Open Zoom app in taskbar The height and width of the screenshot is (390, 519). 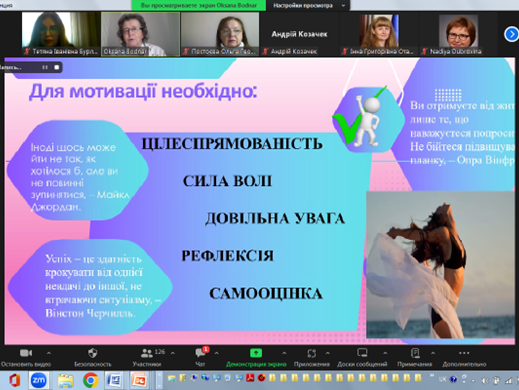[38, 380]
